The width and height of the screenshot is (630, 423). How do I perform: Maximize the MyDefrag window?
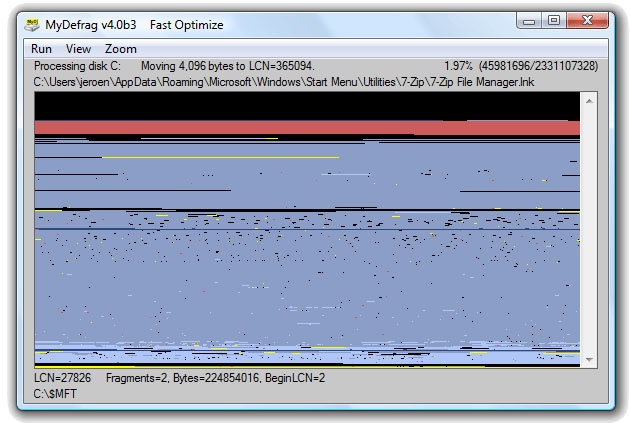553,20
